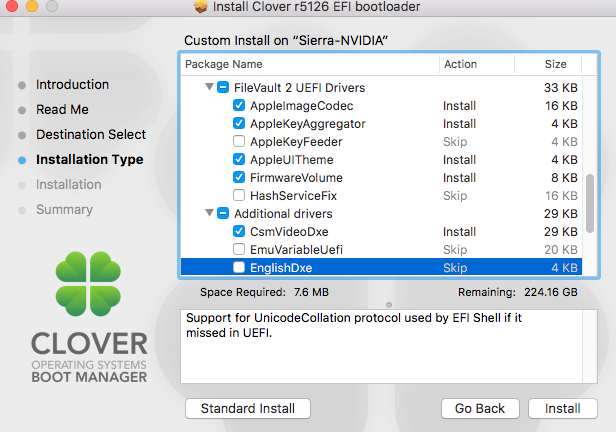Collapse the Additional drivers group
This screenshot has height=432, width=616.
pyautogui.click(x=209, y=213)
